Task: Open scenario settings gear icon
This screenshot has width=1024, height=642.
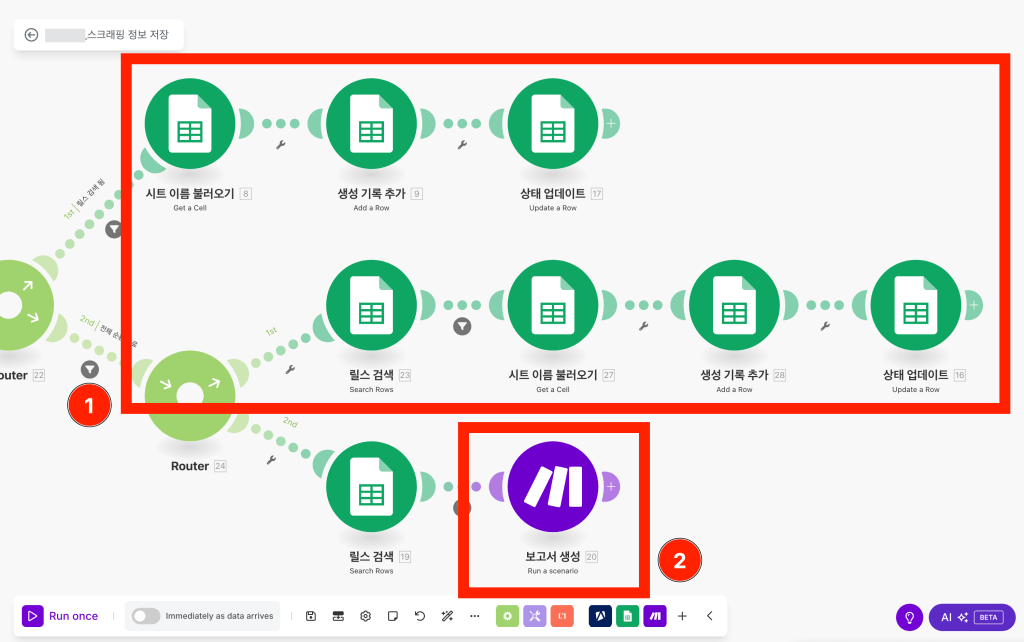Action: click(x=366, y=616)
